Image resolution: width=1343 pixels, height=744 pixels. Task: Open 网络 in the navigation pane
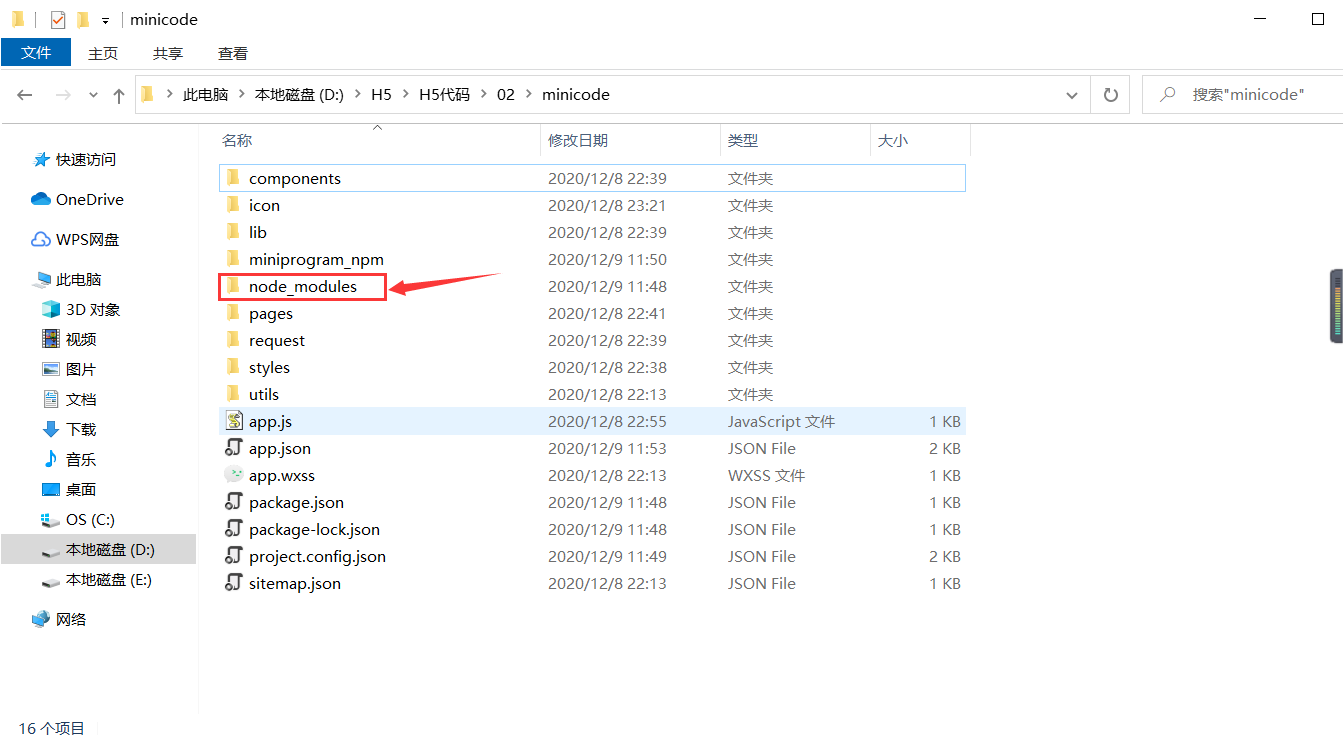click(60, 619)
